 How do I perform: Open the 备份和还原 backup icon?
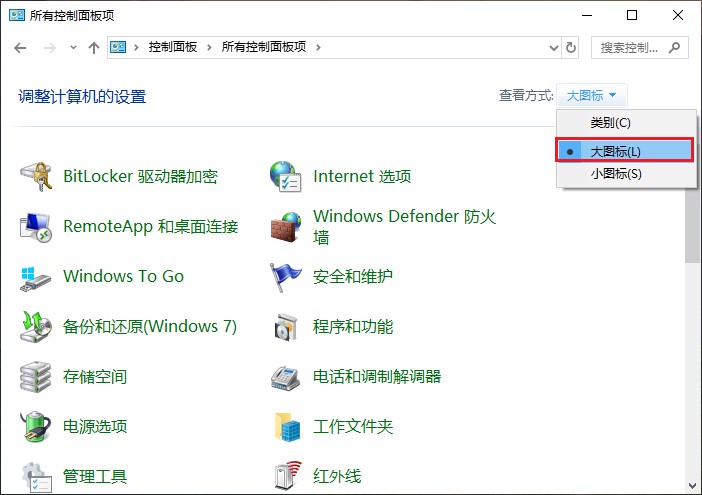pos(36,327)
